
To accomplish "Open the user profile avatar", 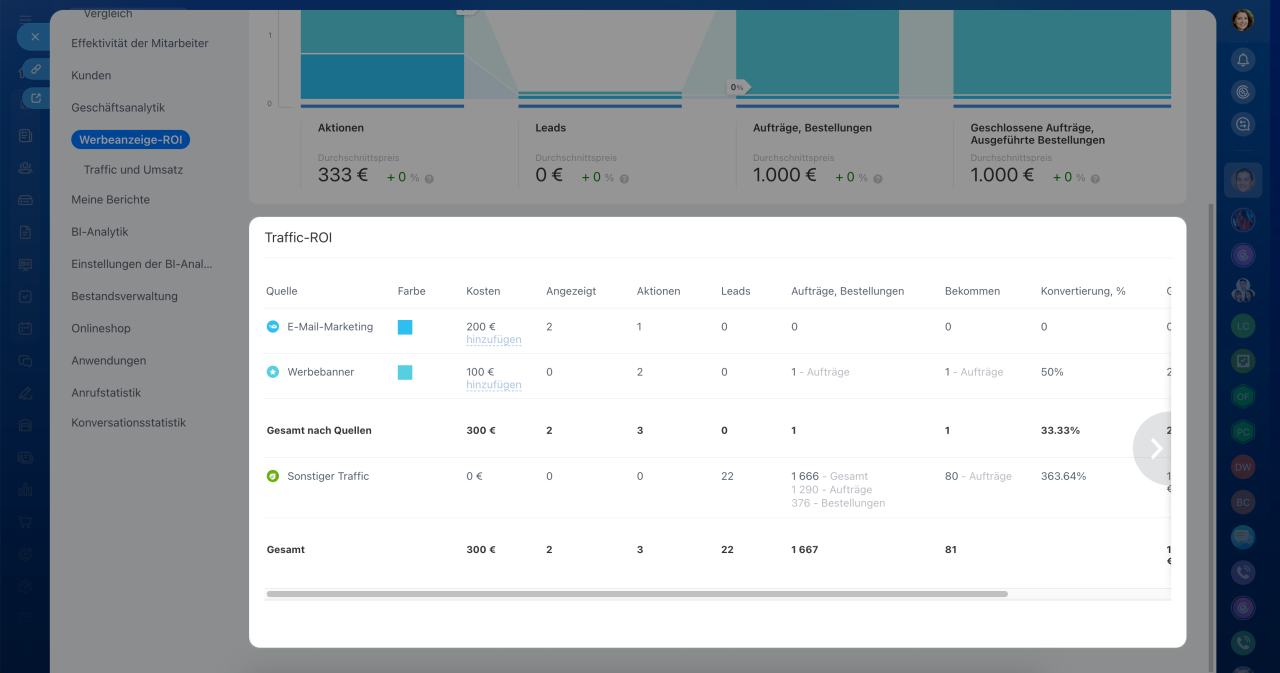I will click(x=1243, y=20).
